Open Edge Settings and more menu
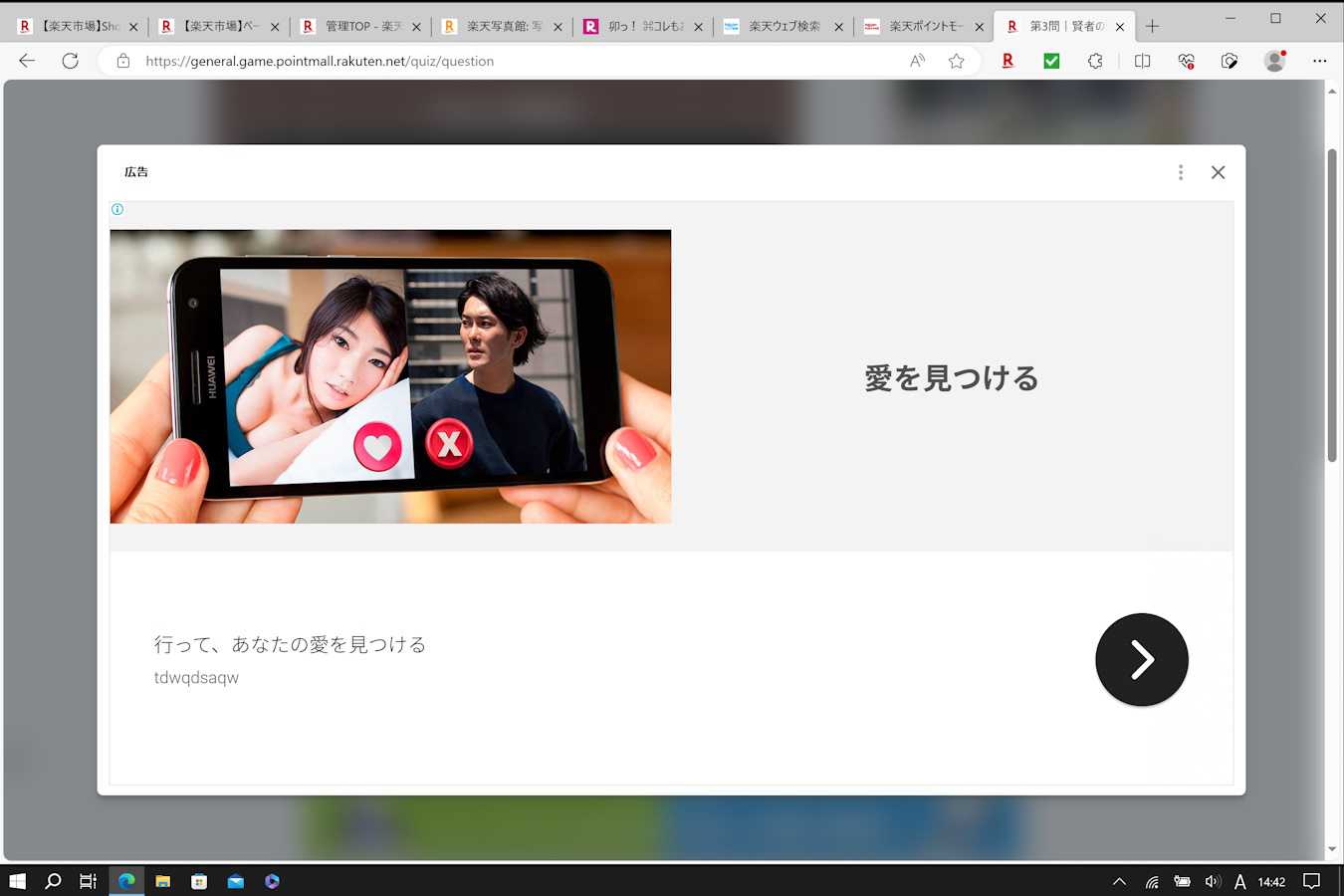 coord(1319,61)
